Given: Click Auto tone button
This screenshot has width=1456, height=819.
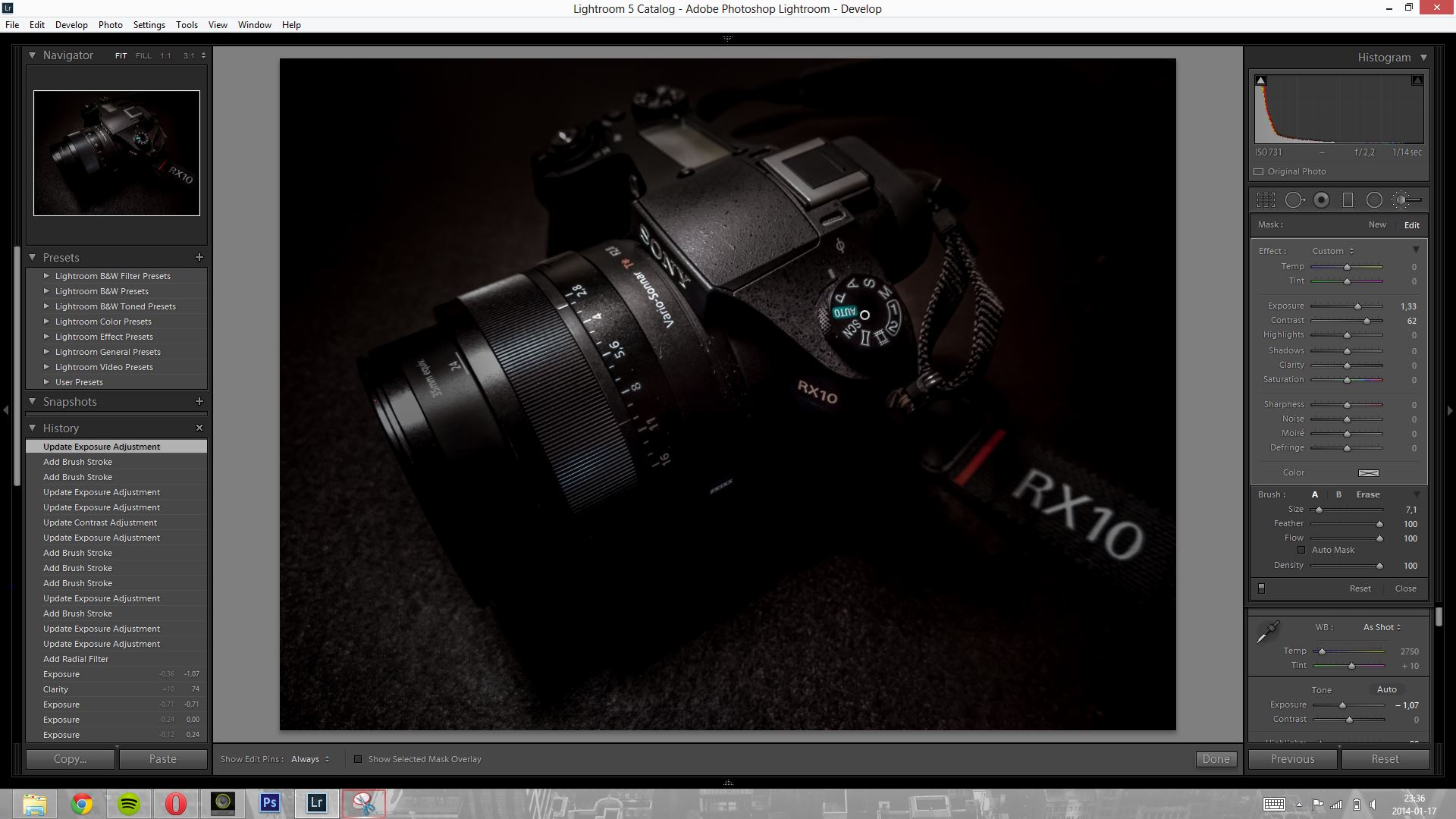Looking at the screenshot, I should [1386, 689].
